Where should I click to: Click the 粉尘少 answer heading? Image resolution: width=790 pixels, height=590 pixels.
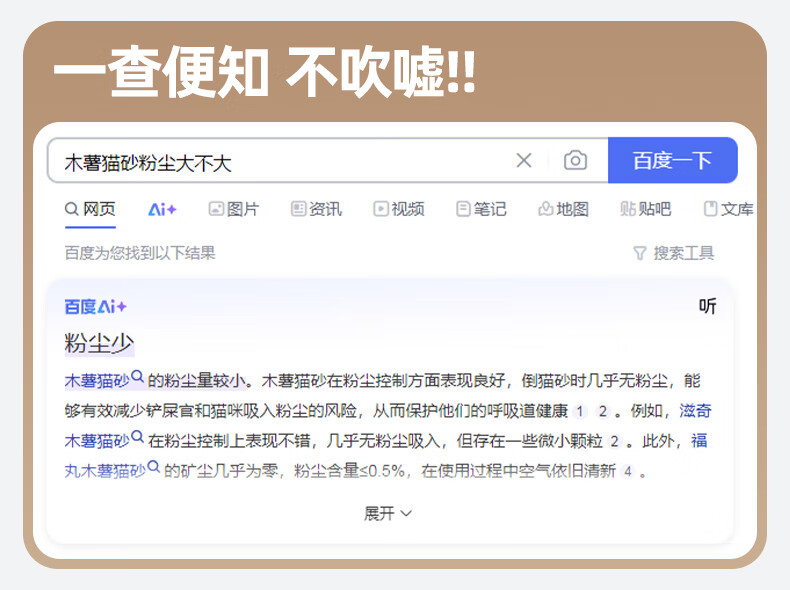99,344
